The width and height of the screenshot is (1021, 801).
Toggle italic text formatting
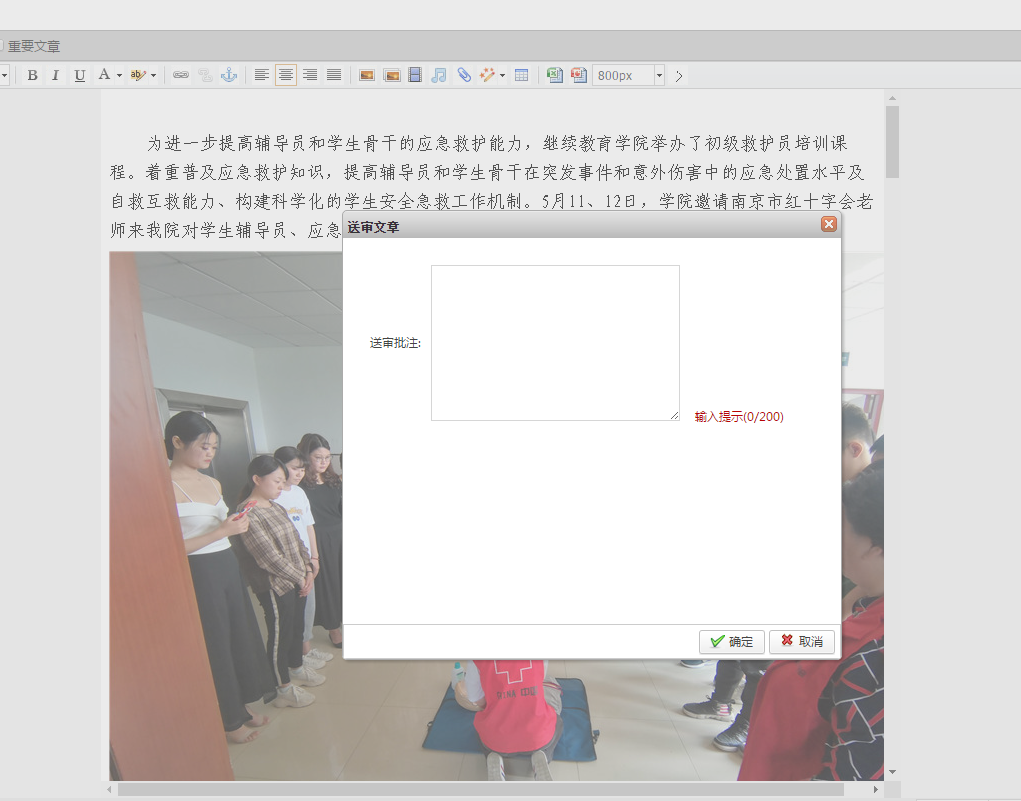tap(56, 76)
